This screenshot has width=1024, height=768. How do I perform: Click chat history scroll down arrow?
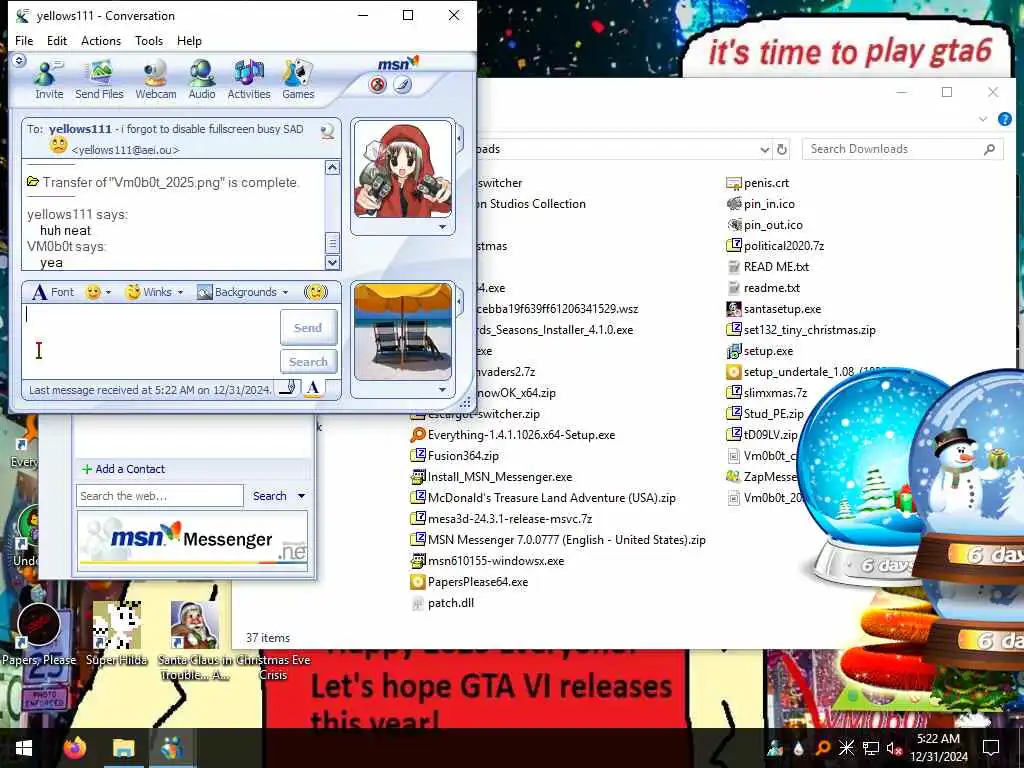(x=332, y=263)
